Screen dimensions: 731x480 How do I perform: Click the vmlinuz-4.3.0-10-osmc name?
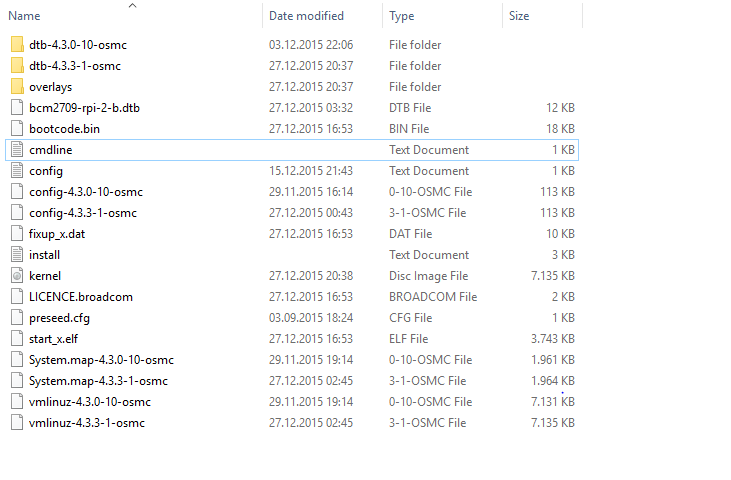click(90, 402)
